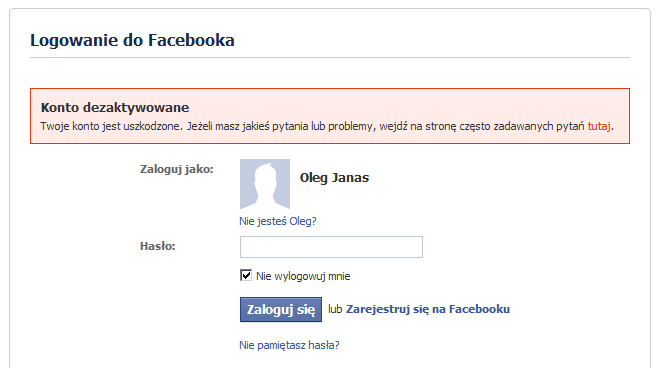Focus the Hasło password input field
Image resolution: width=659 pixels, height=368 pixels.
coord(331,247)
